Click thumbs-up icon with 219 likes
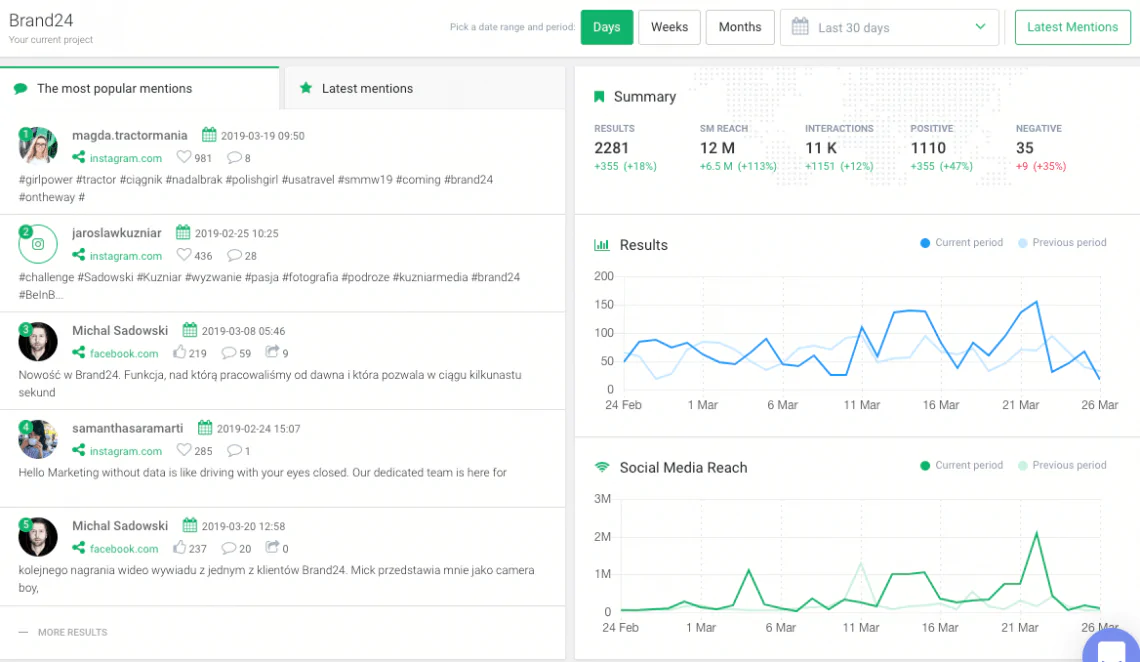This screenshot has height=662, width=1140. pyautogui.click(x=180, y=352)
